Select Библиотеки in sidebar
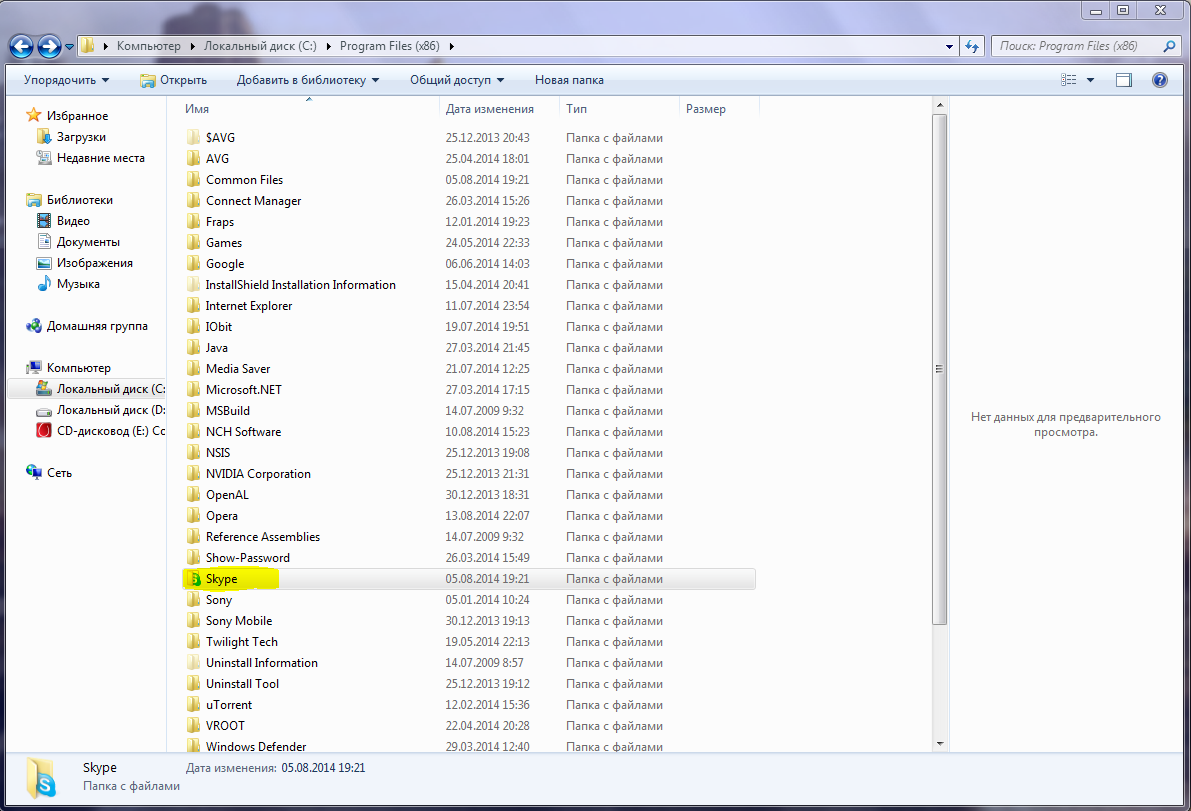 [80, 200]
